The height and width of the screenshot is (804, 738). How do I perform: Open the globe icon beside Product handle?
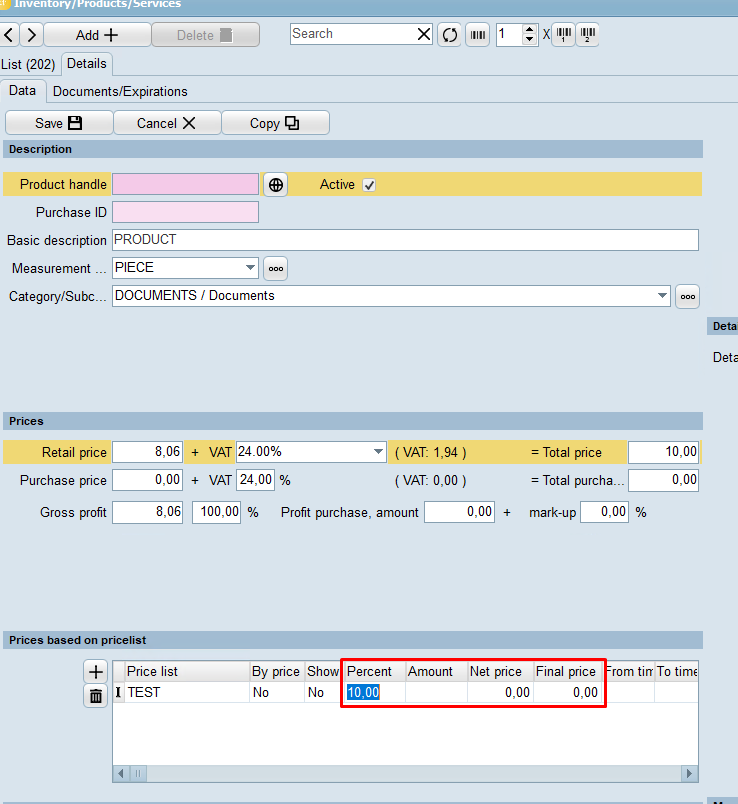point(275,185)
